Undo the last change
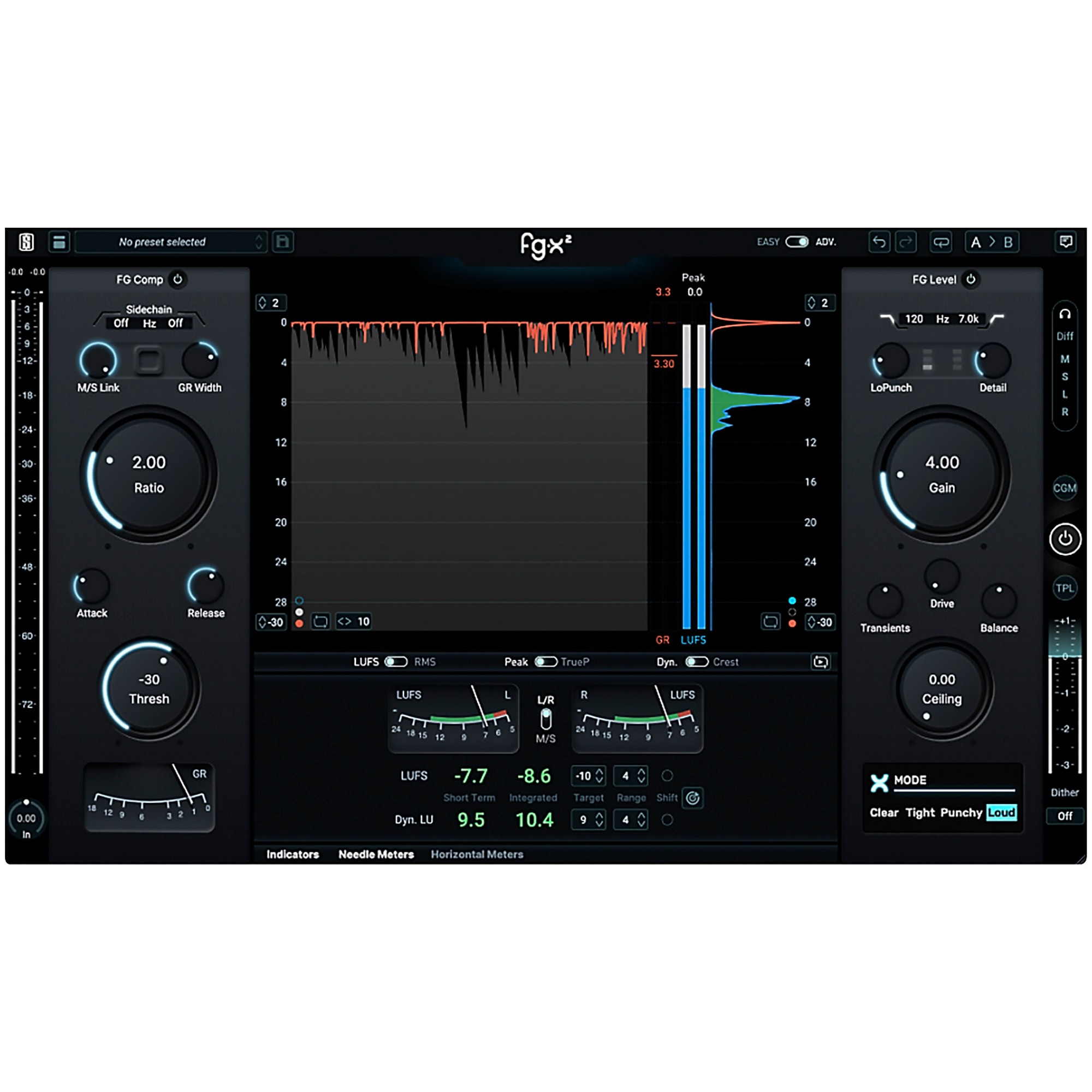The width and height of the screenshot is (1092, 1092). pos(880,242)
